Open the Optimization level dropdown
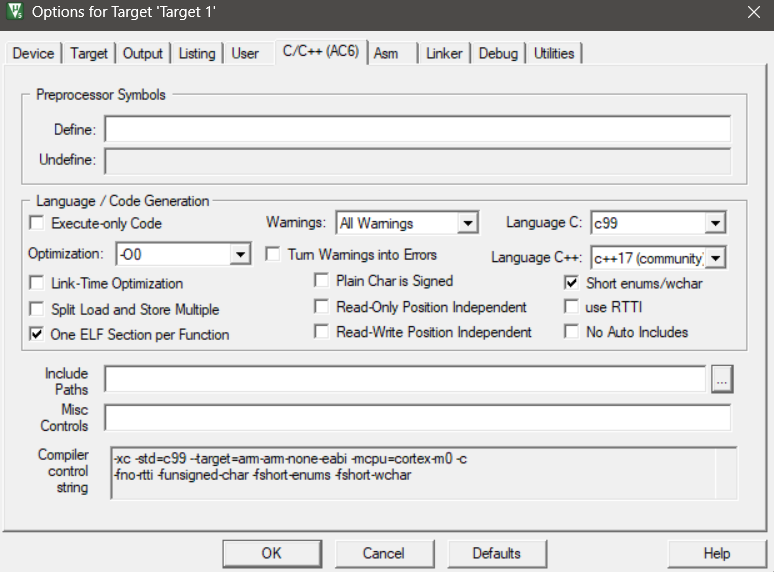 point(240,255)
